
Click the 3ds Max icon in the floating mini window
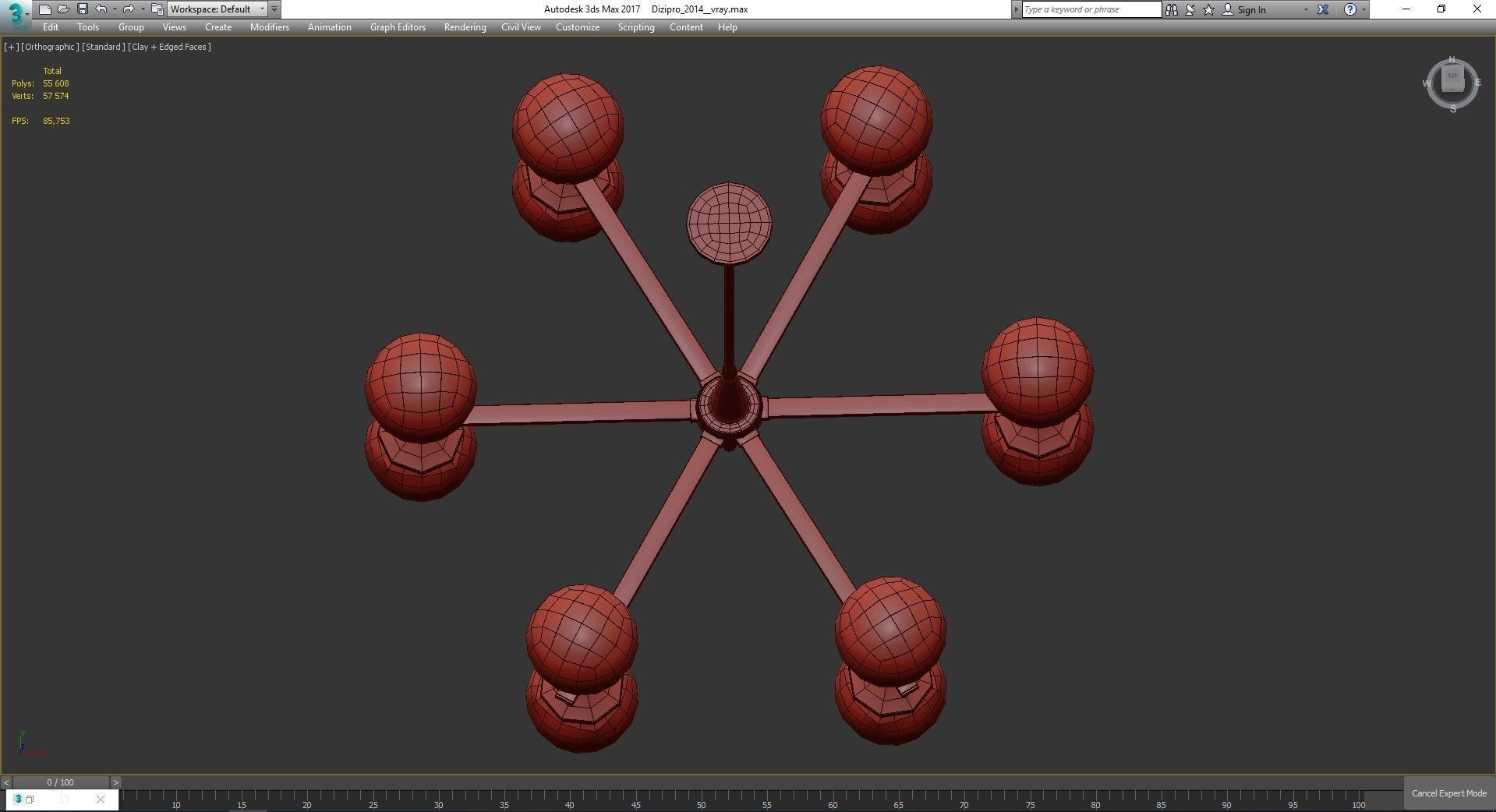point(19,799)
